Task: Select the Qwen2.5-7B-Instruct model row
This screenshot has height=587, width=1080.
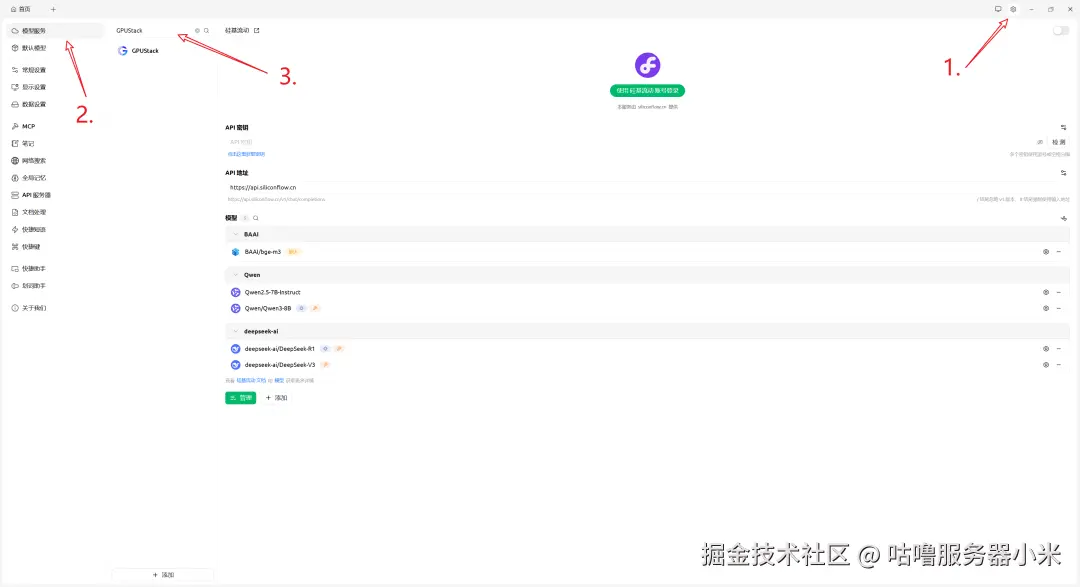Action: pos(647,292)
